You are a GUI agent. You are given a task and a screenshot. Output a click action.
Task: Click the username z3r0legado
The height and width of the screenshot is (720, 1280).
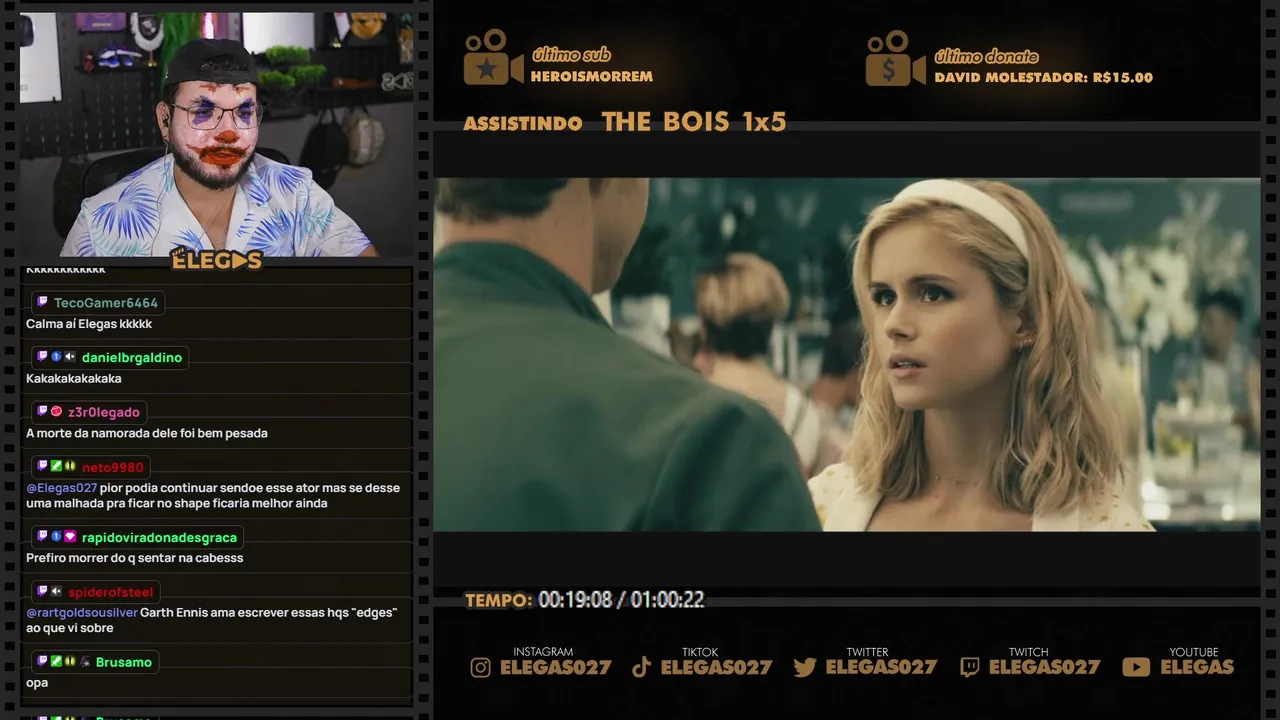104,413
